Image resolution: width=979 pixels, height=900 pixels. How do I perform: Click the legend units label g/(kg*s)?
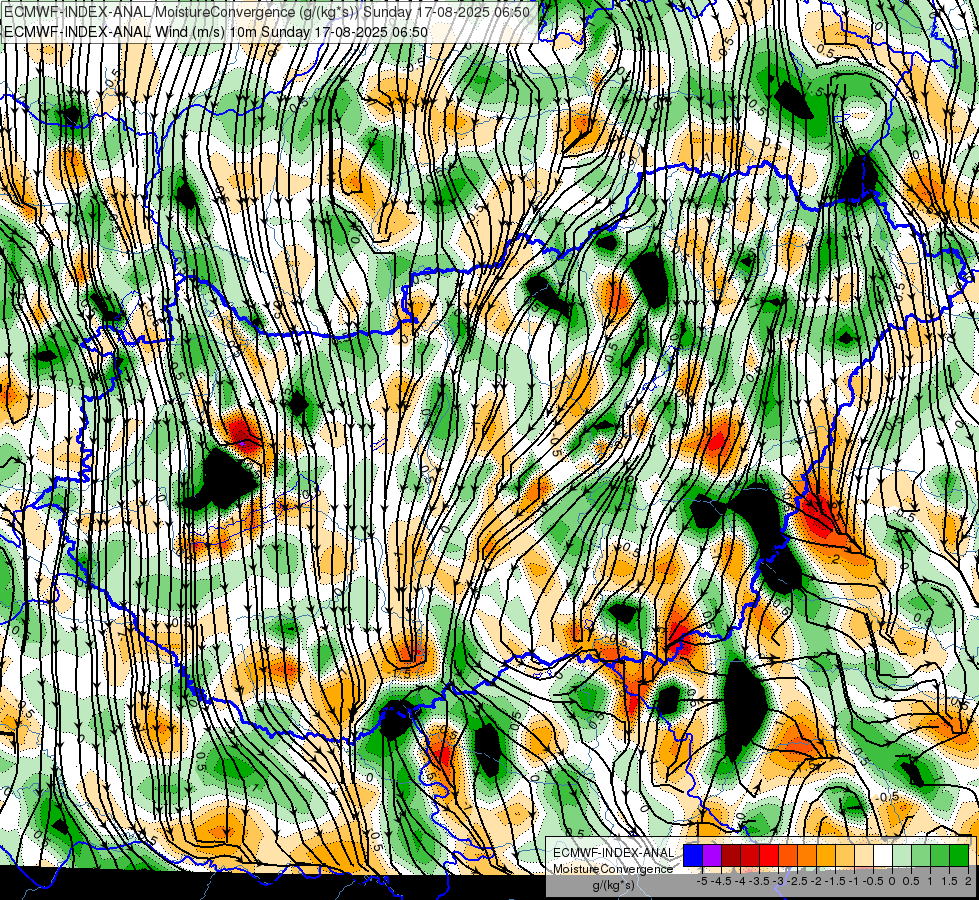(614, 885)
